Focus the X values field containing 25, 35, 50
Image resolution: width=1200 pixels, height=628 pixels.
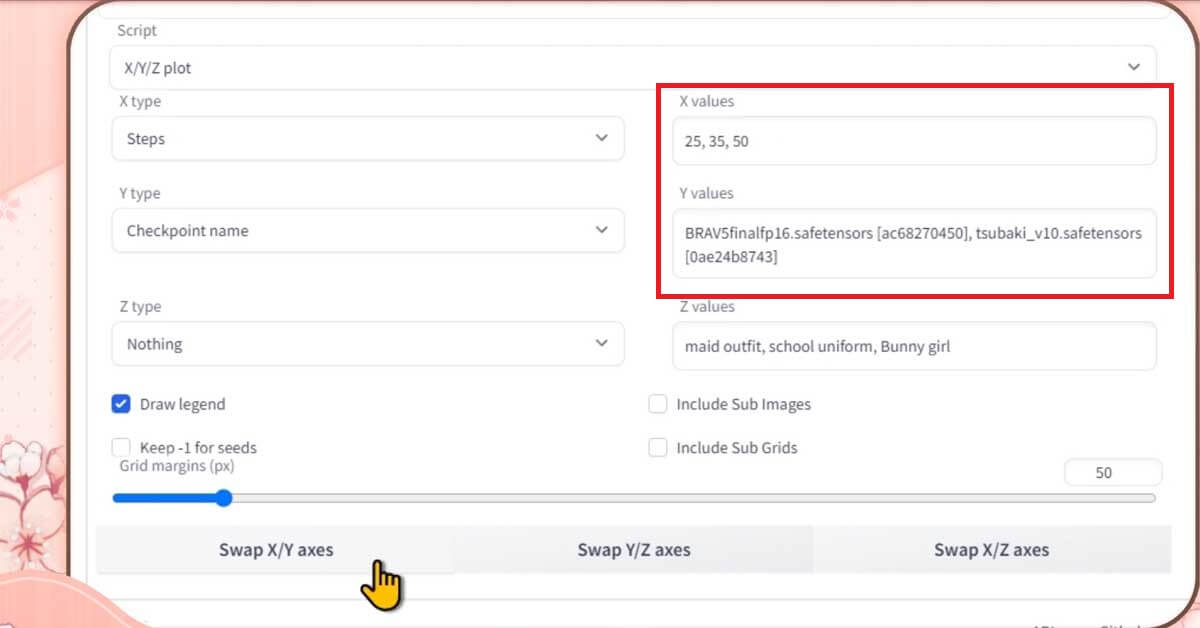(x=913, y=142)
